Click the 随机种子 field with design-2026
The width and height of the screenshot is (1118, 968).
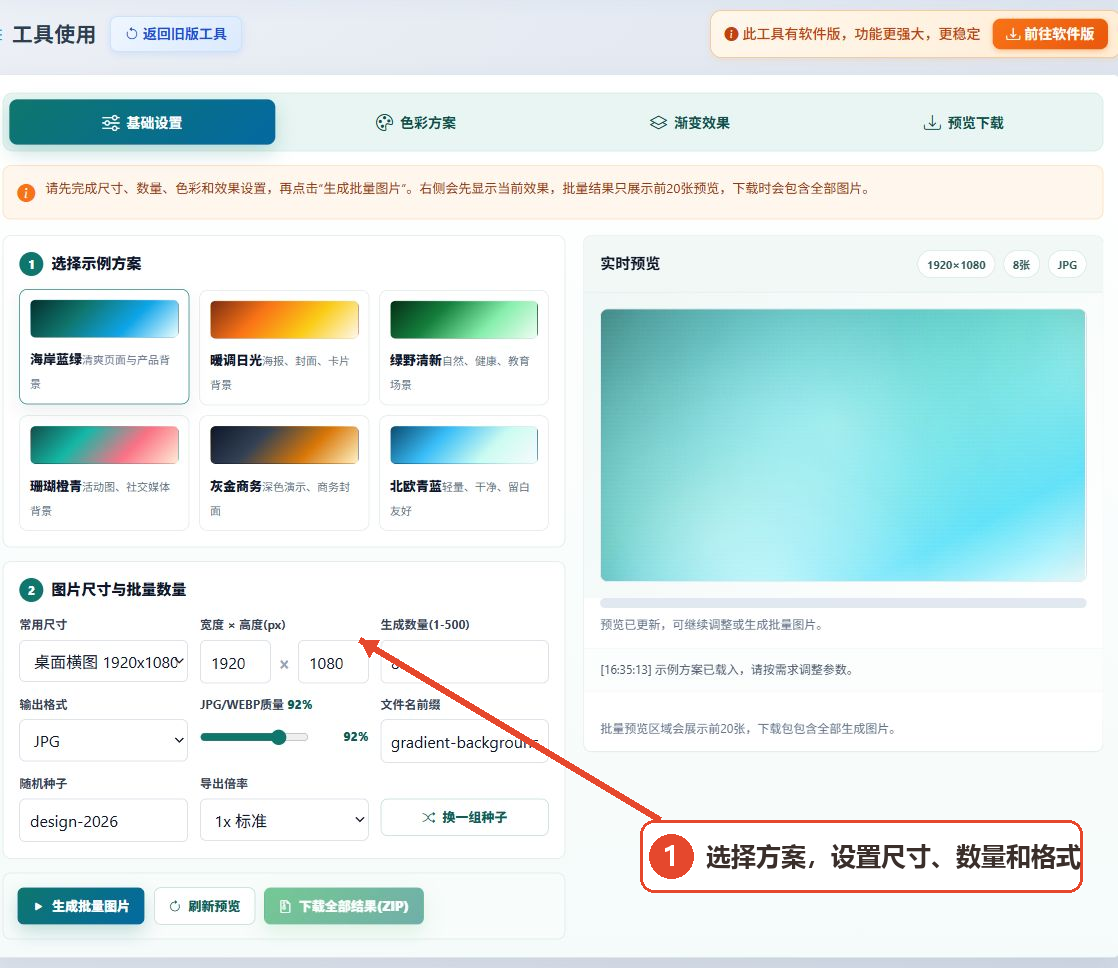coord(103,820)
